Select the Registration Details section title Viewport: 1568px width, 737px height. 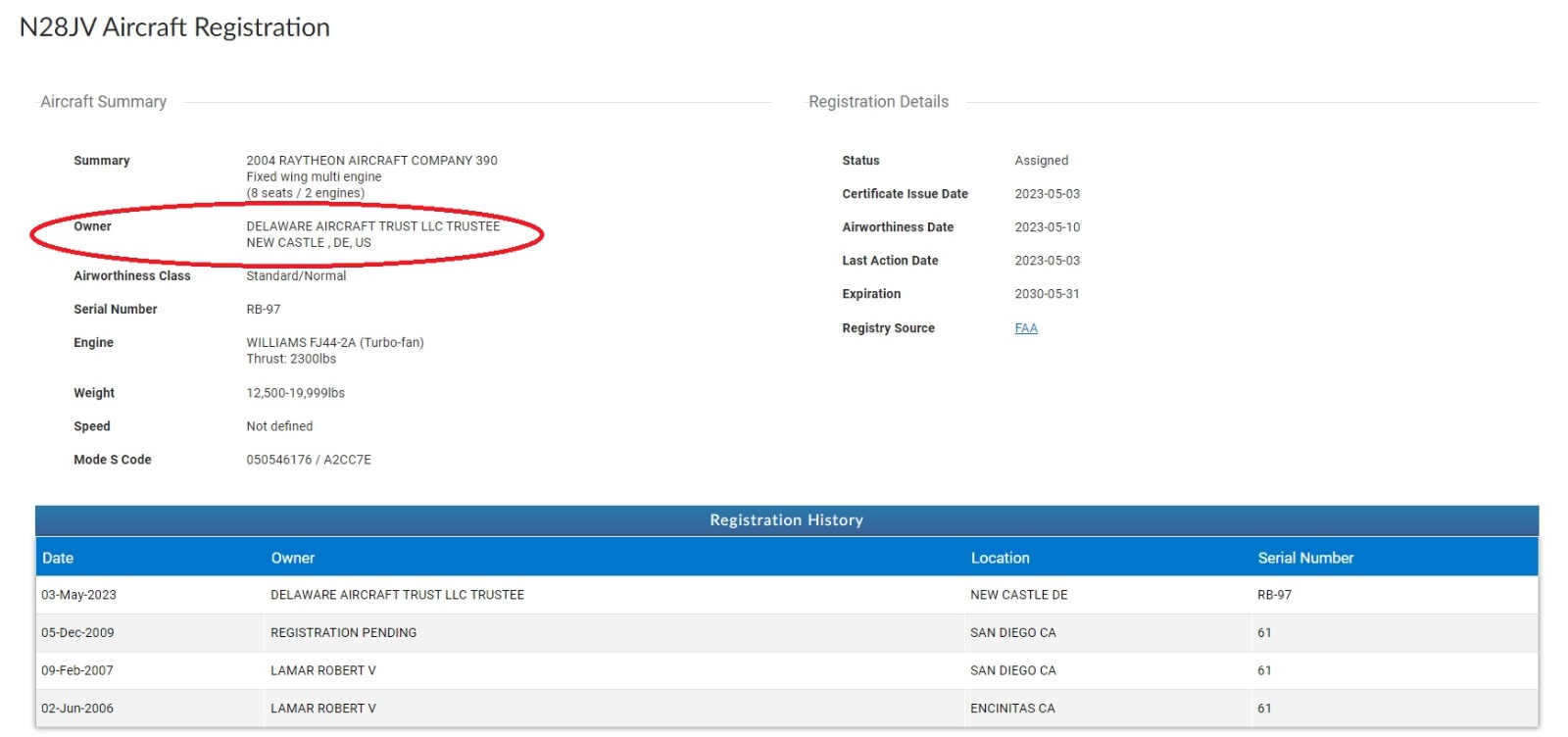click(x=878, y=102)
